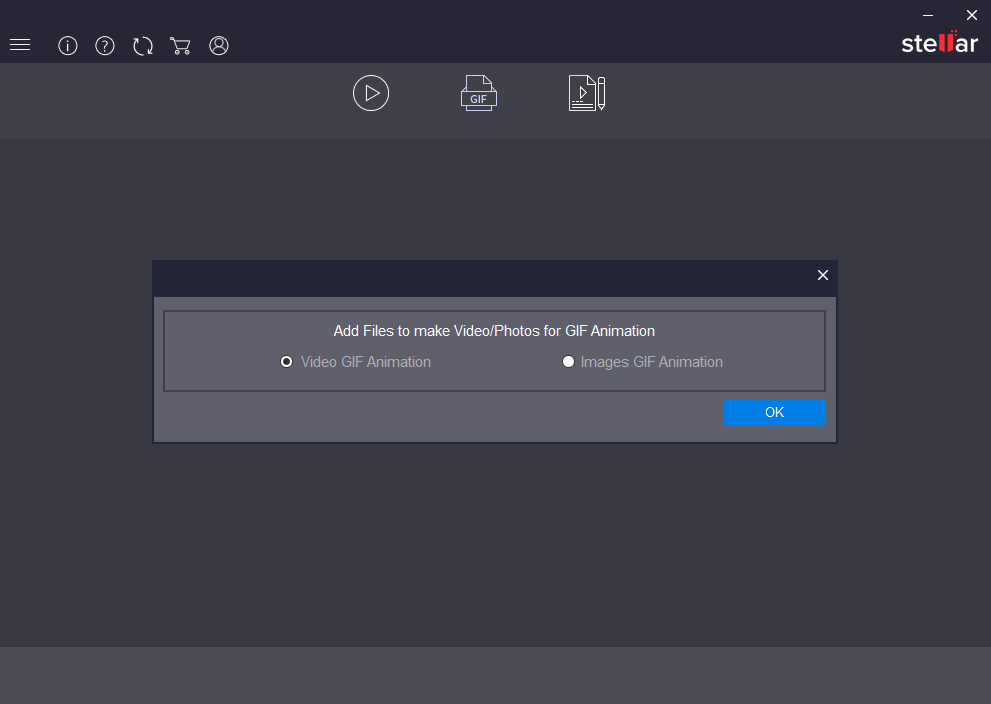
Task: Click the About info icon
Action: tap(68, 46)
